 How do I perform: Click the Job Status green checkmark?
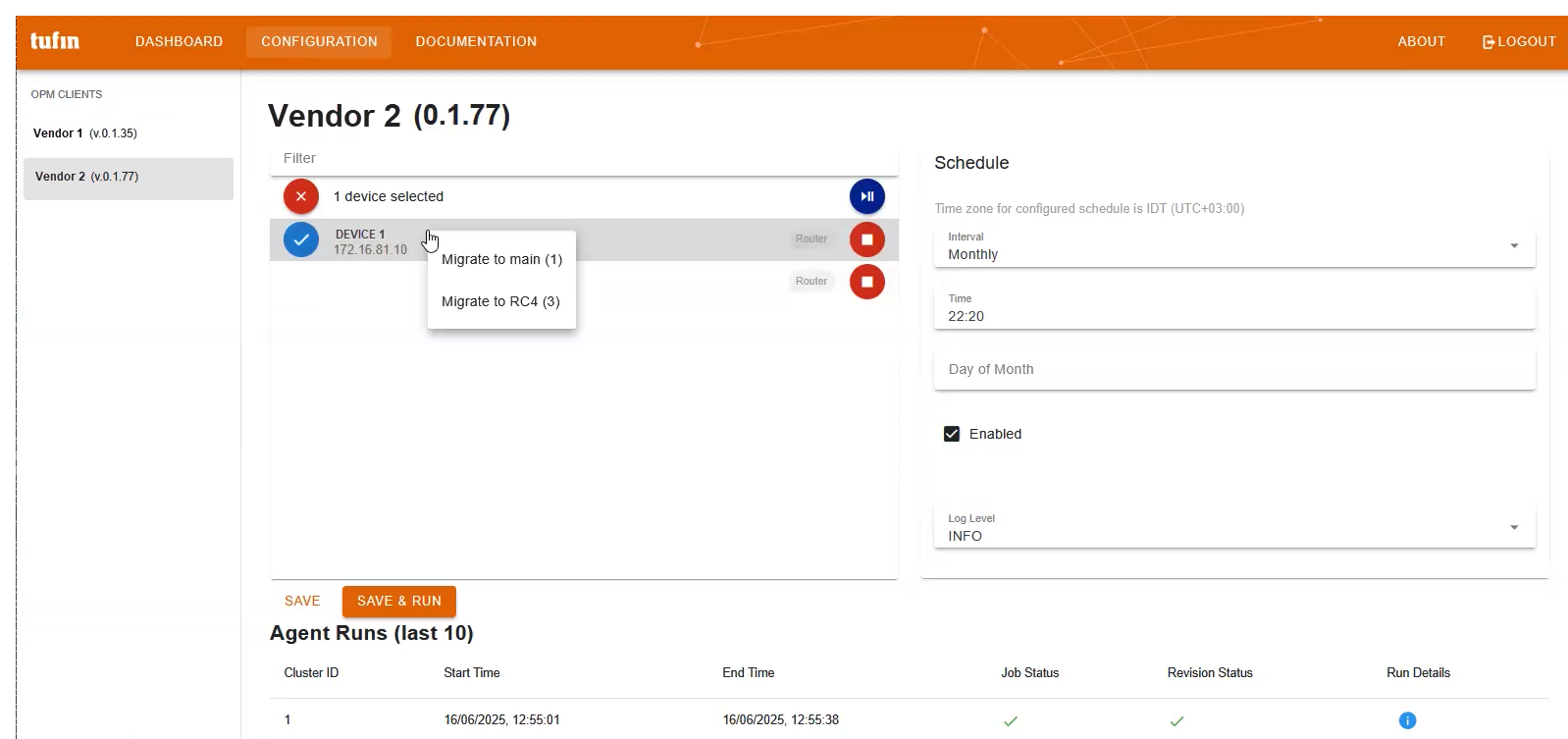click(1010, 720)
